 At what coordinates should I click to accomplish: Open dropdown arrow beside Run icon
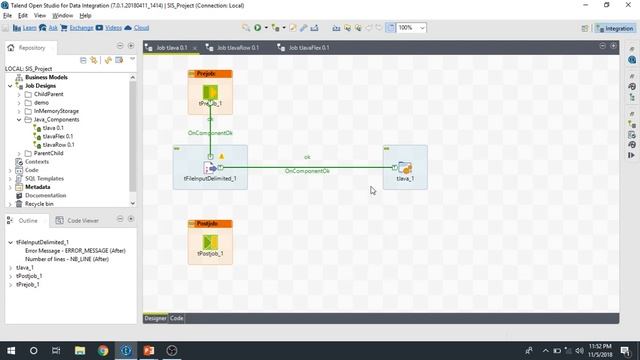[x=266, y=28]
